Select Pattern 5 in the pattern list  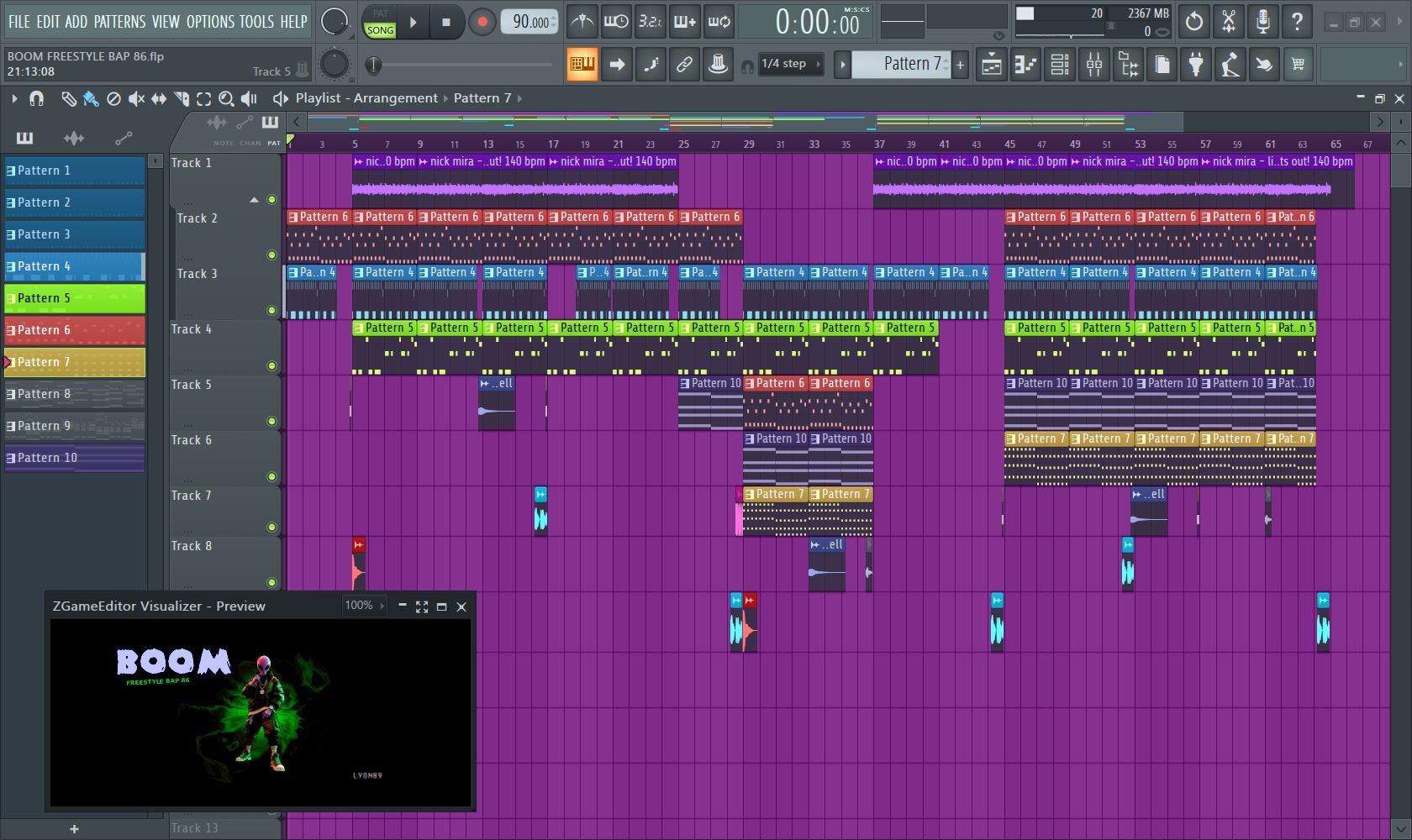[x=75, y=298]
